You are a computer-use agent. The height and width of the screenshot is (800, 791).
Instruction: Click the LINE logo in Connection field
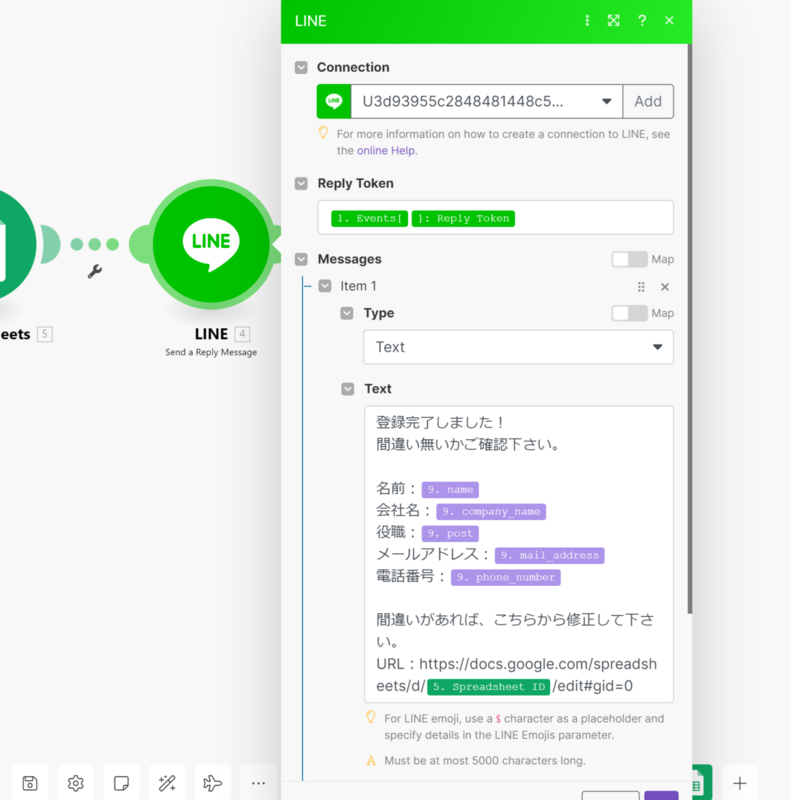pos(334,101)
